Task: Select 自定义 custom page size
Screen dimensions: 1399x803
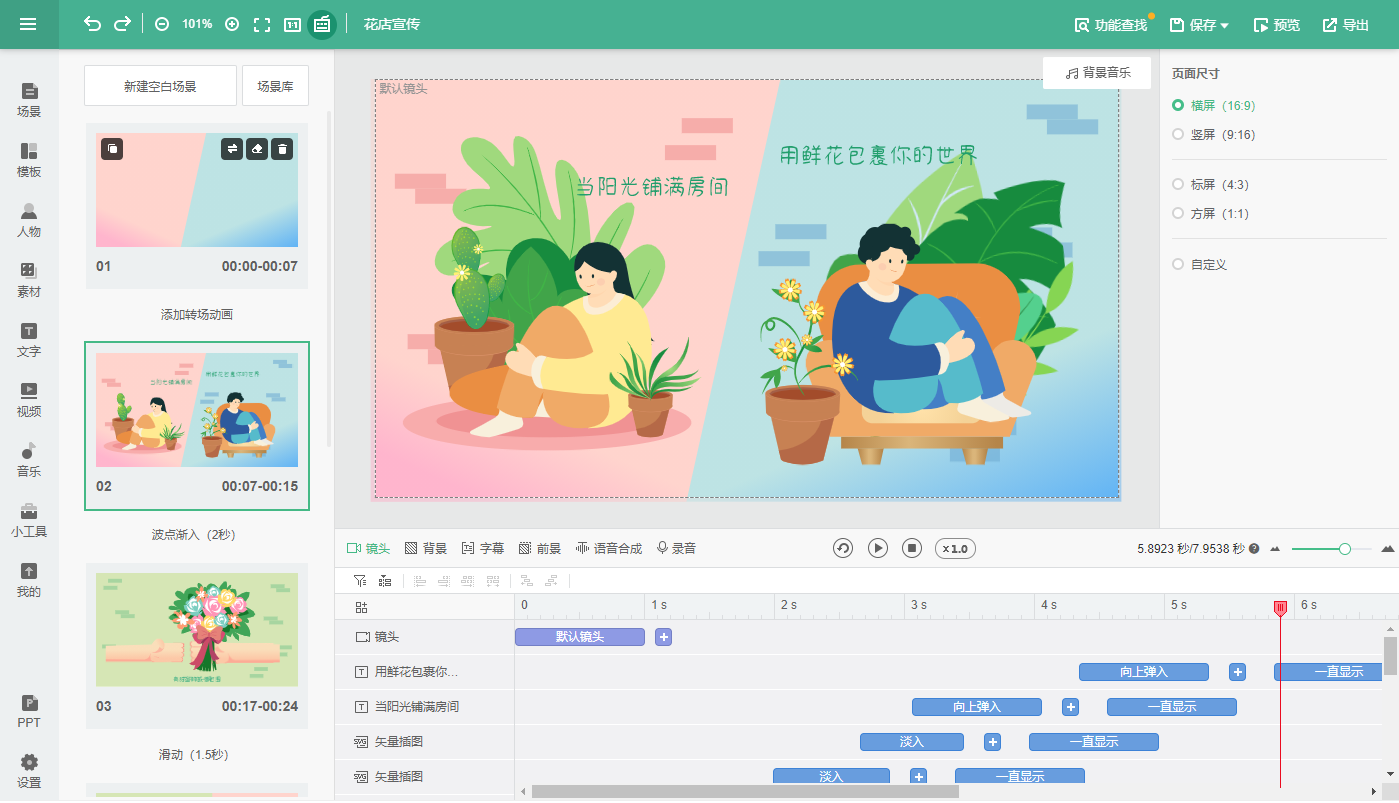Action: (x=1199, y=265)
